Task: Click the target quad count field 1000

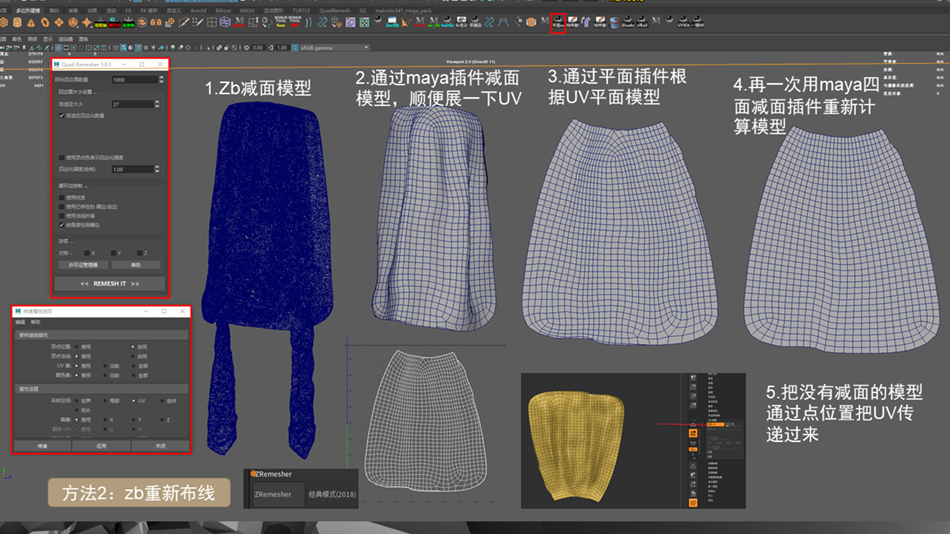Action: pos(135,79)
